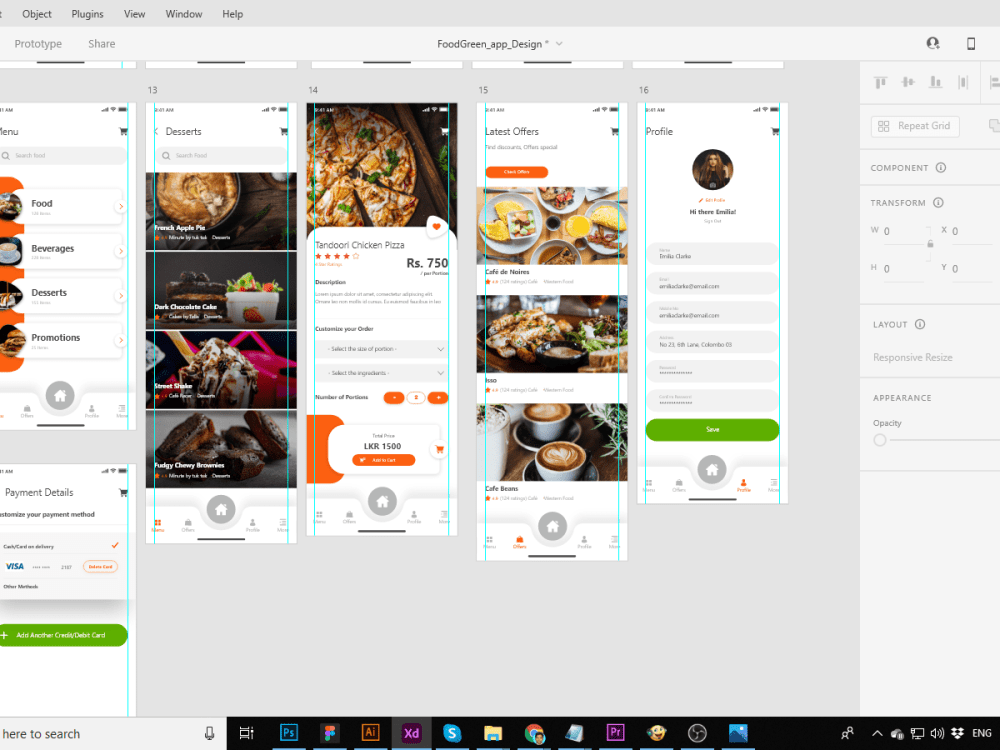Click the Align Top icon
The width and height of the screenshot is (1000, 750).
[881, 82]
